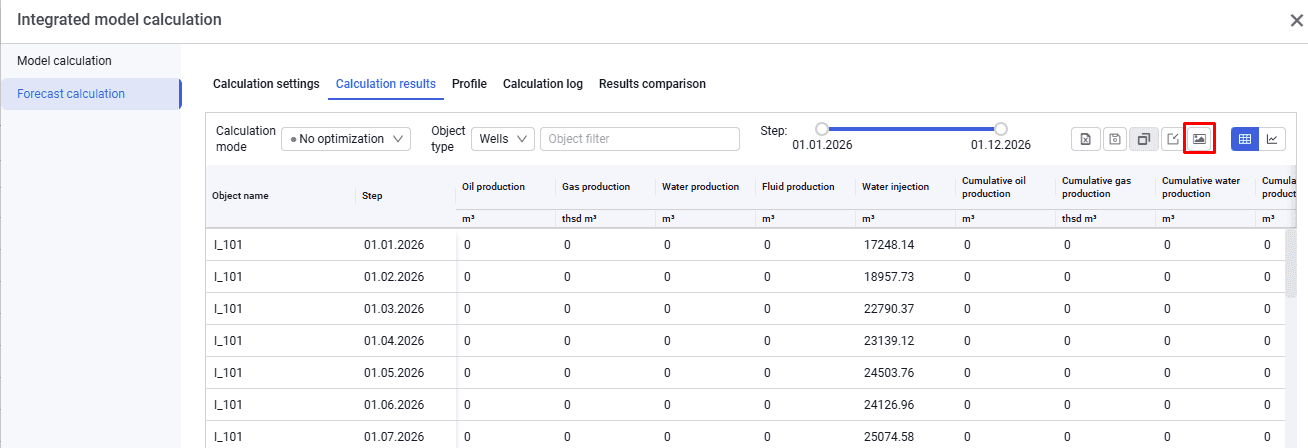The width and height of the screenshot is (1308, 448).
Task: Focus the Object filter input field
Action: [640, 139]
